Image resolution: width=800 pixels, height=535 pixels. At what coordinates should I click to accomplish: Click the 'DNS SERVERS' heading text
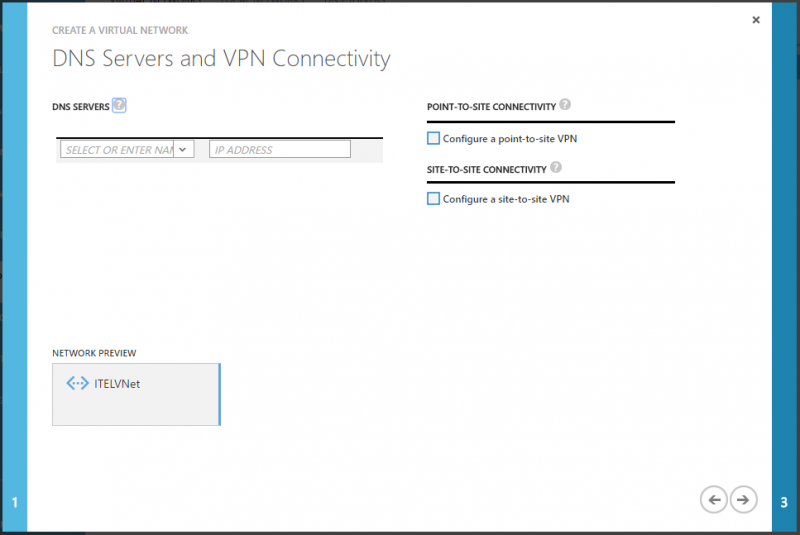81,107
